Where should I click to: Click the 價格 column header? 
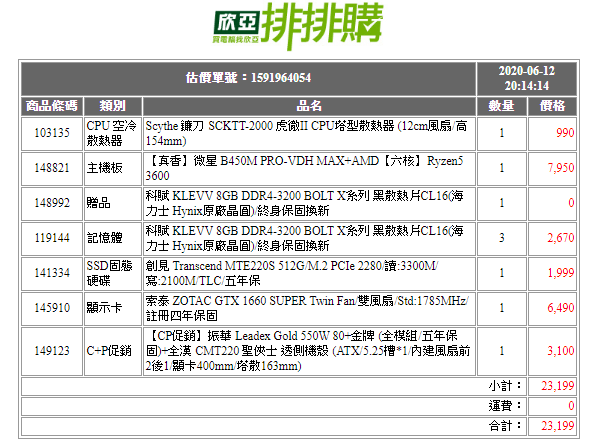552,106
